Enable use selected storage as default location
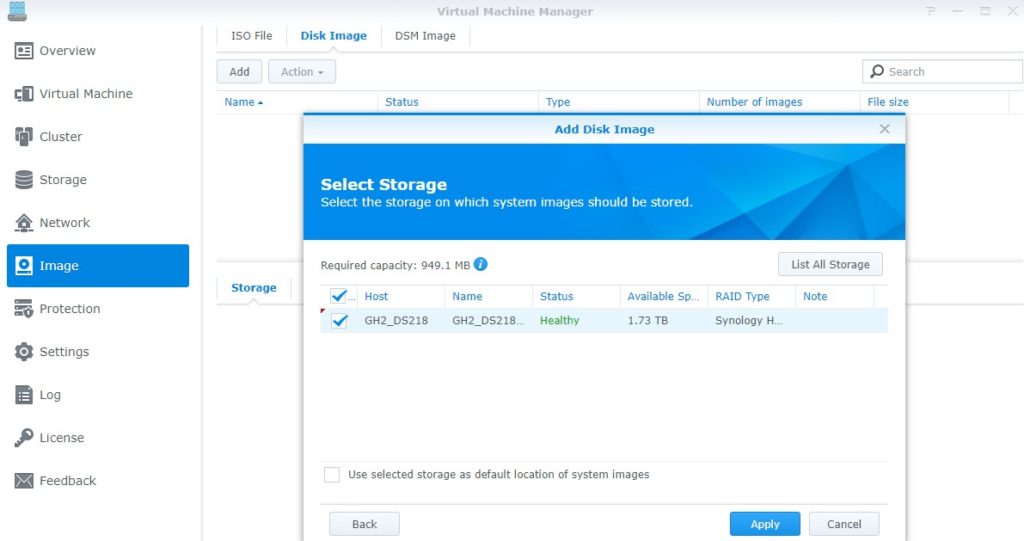The width and height of the screenshot is (1024, 541). tap(332, 474)
